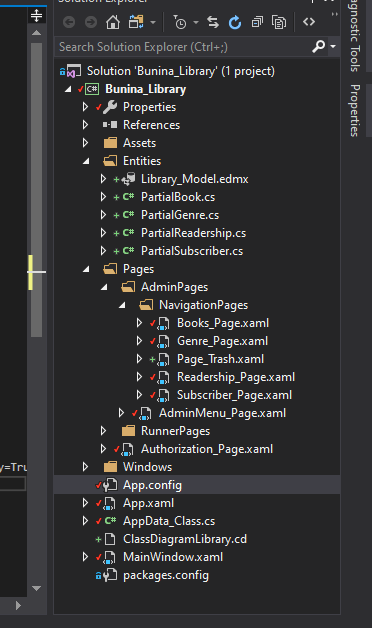Click the View Code angle brackets icon
The width and height of the screenshot is (372, 628).
[x=309, y=22]
